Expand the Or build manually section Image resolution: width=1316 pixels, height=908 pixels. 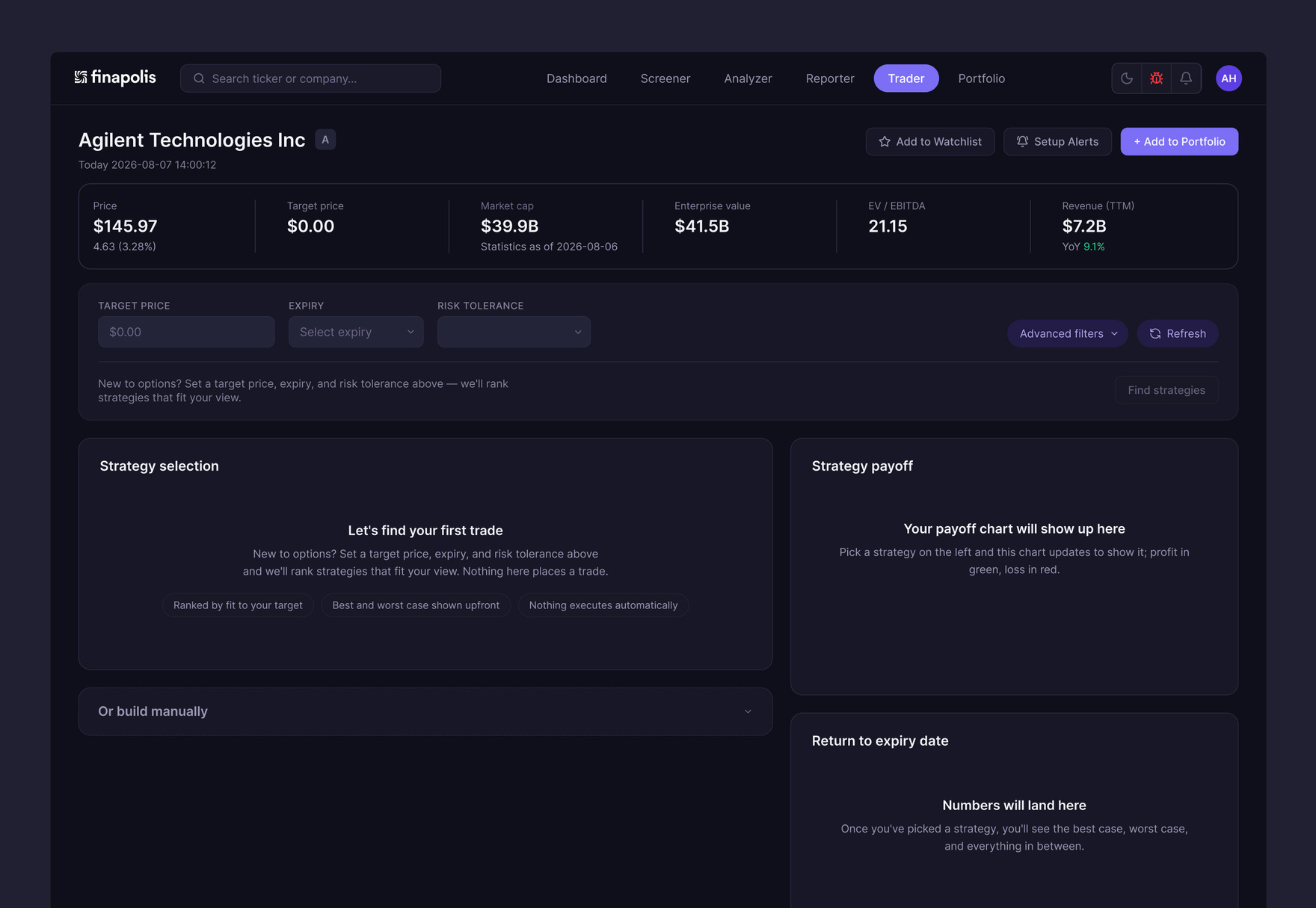425,711
